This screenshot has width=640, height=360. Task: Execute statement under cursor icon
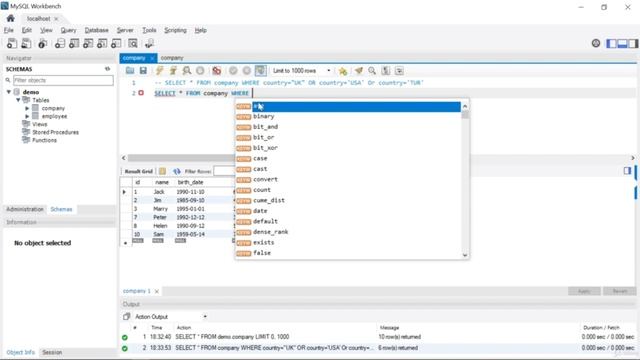173,71
